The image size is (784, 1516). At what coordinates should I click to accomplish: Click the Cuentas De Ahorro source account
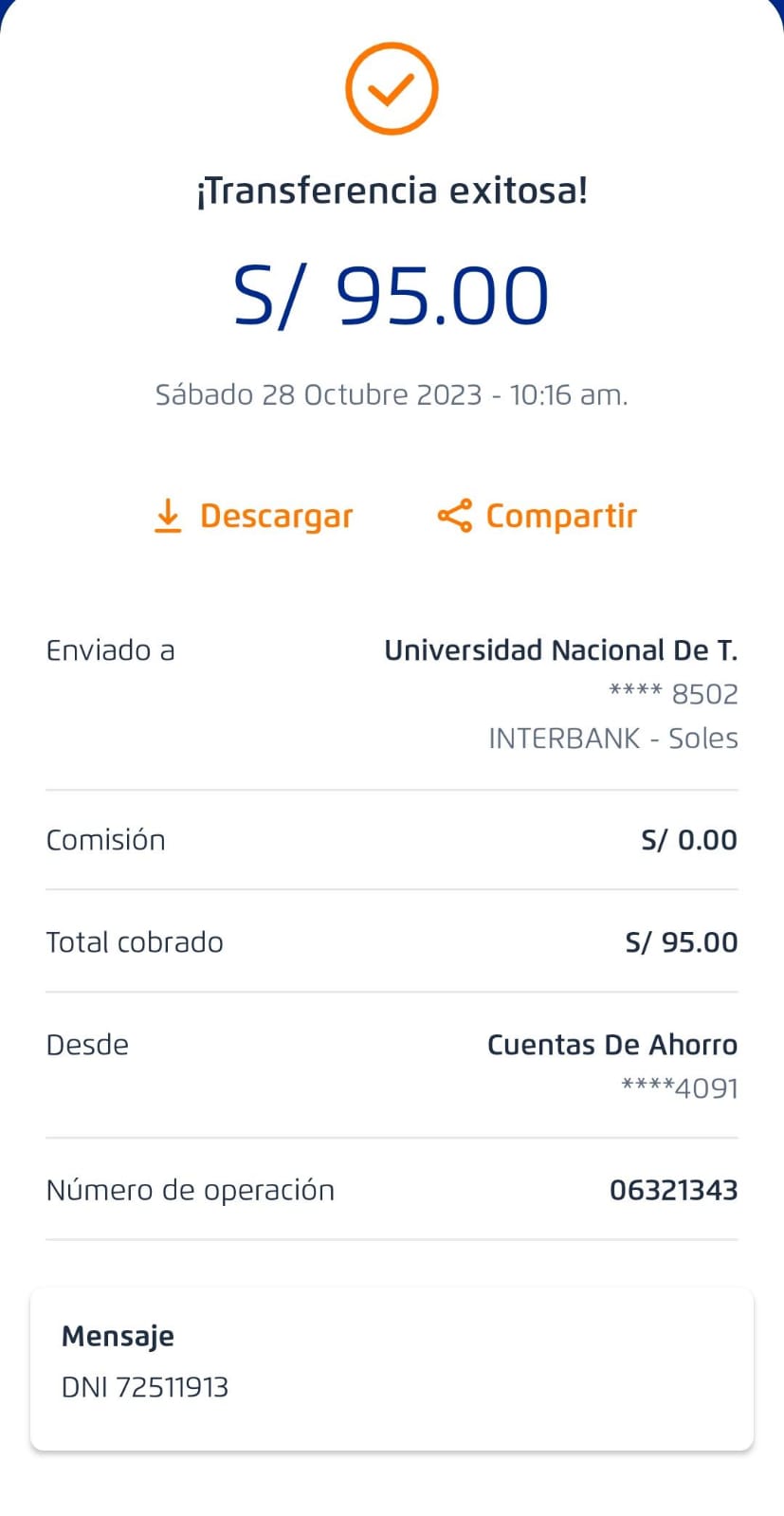pos(611,1045)
